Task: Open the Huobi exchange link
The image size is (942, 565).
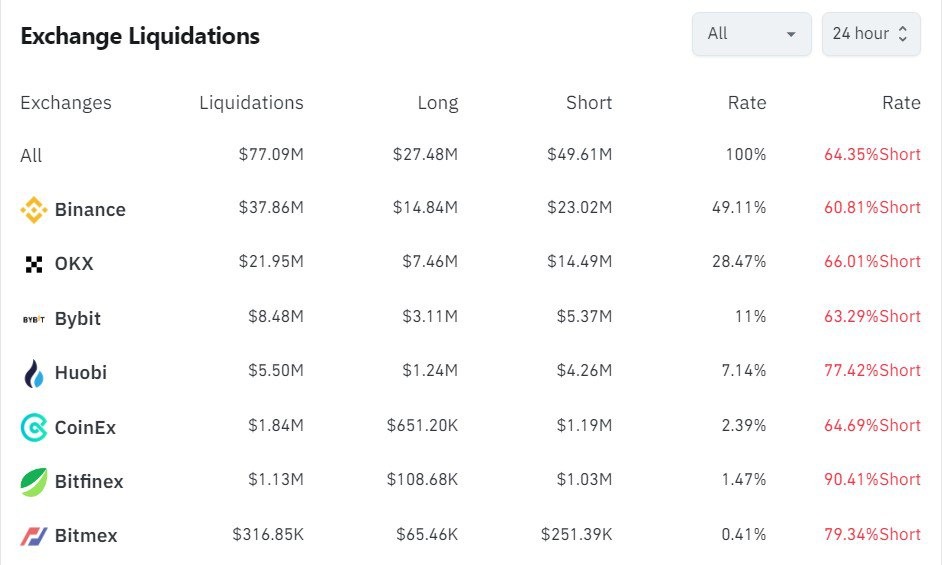Action: (x=81, y=373)
